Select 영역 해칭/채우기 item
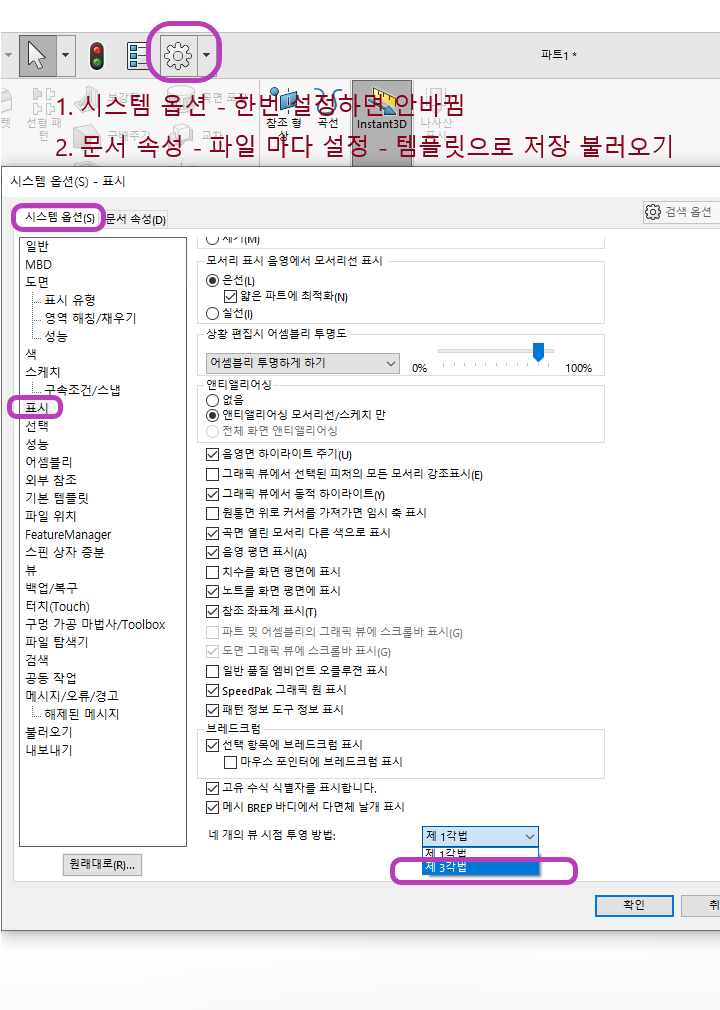This screenshot has width=720, height=1010. tap(90, 318)
